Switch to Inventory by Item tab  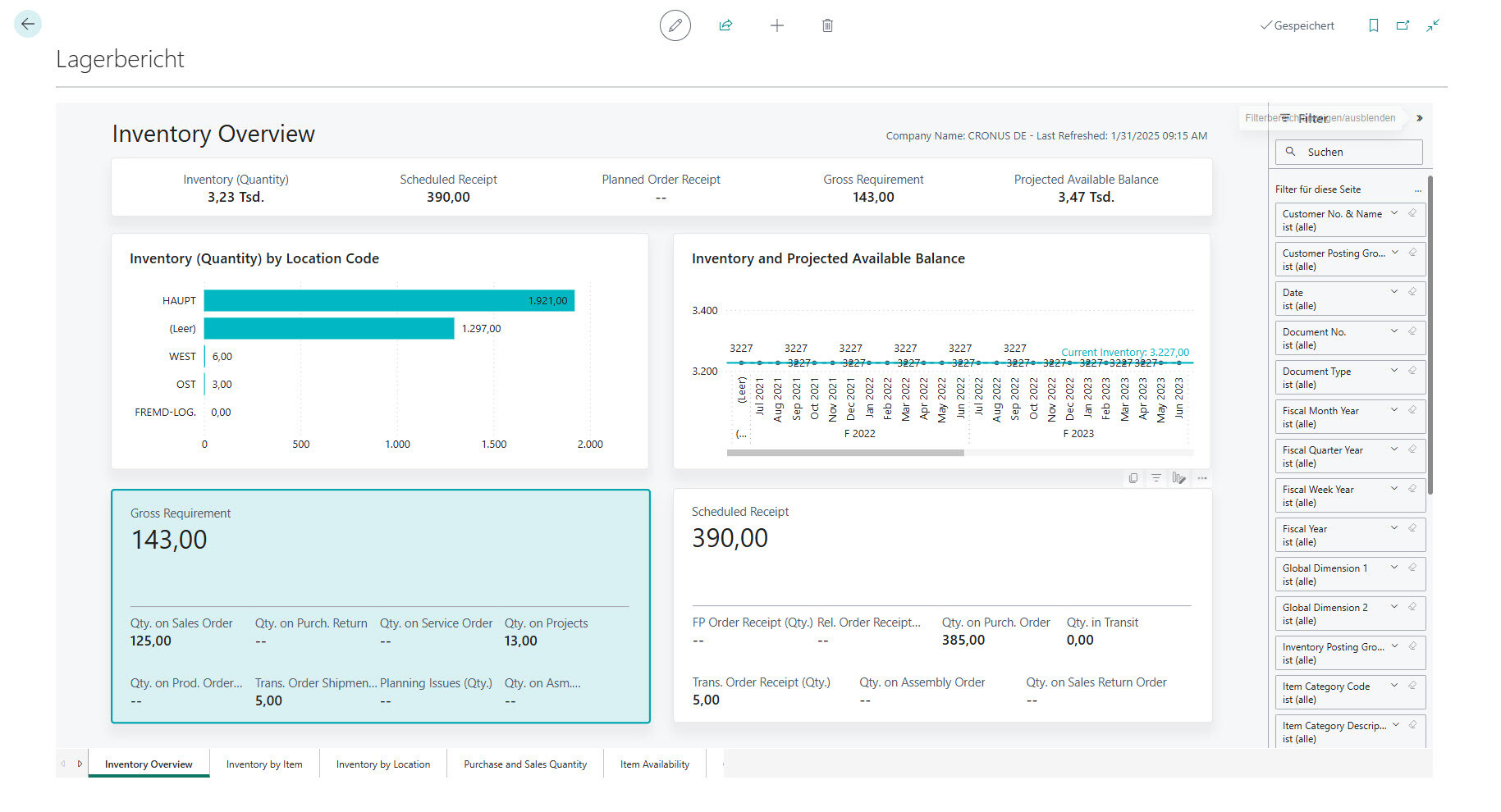point(264,764)
